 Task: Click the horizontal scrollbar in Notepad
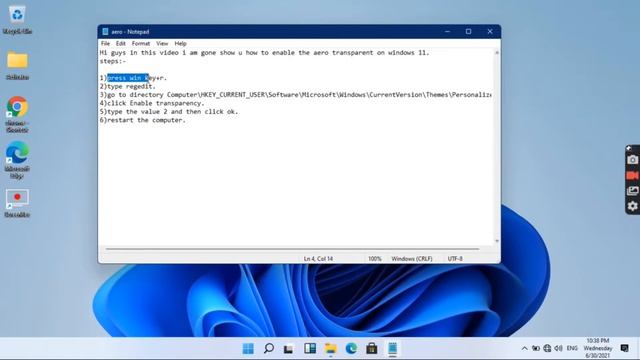point(292,249)
